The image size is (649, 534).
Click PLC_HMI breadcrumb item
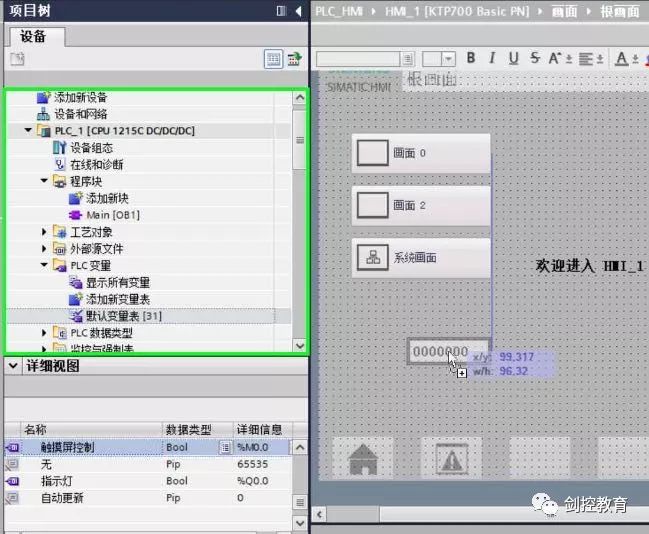339,11
